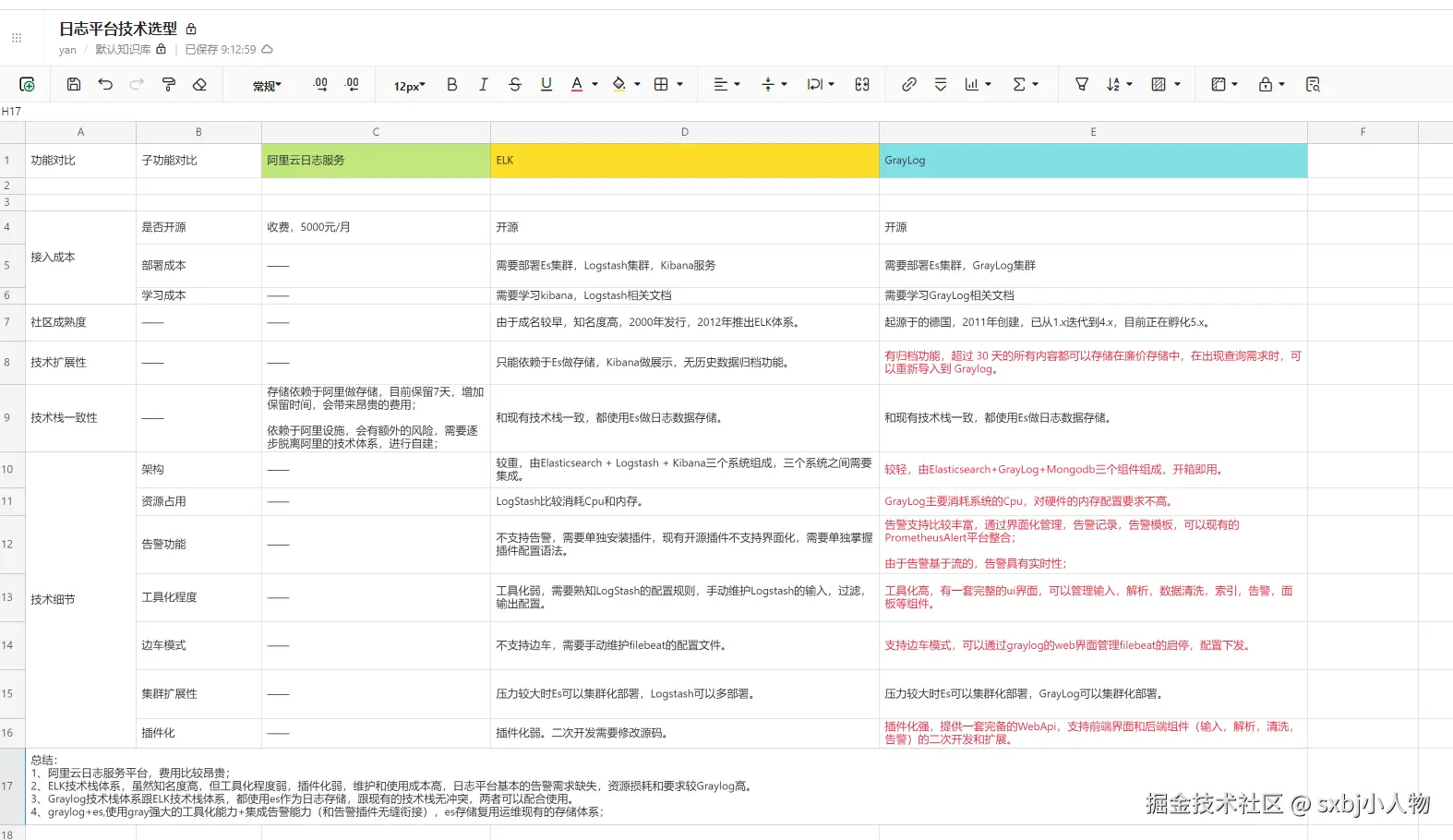This screenshot has height=840, width=1453.
Task: Click the insert new sheet icon
Action: click(28, 85)
